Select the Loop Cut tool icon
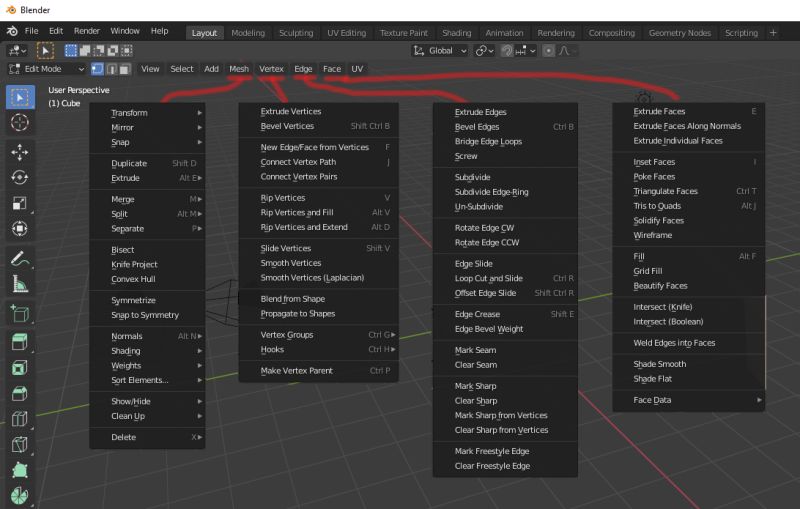The height and width of the screenshot is (509, 800). click(x=20, y=419)
